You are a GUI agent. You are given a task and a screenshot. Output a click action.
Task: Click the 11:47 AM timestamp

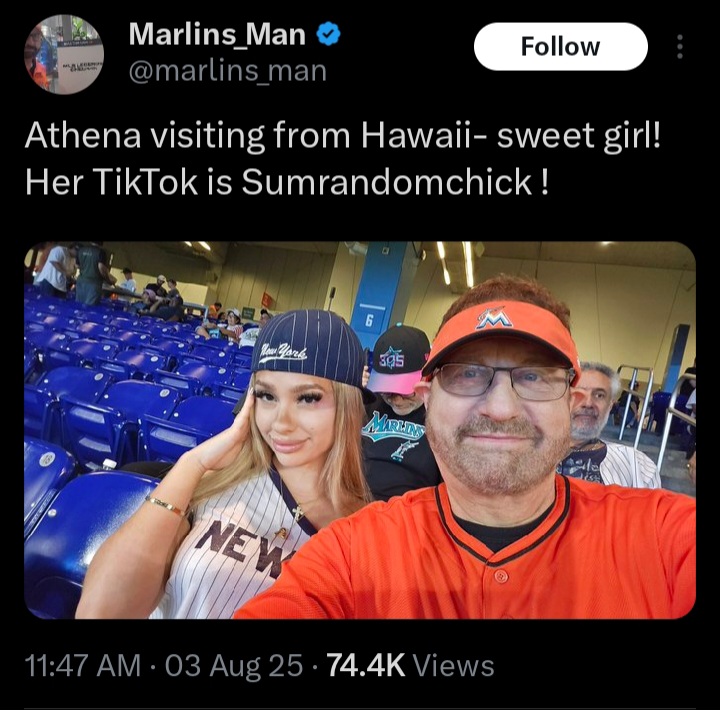tap(83, 665)
